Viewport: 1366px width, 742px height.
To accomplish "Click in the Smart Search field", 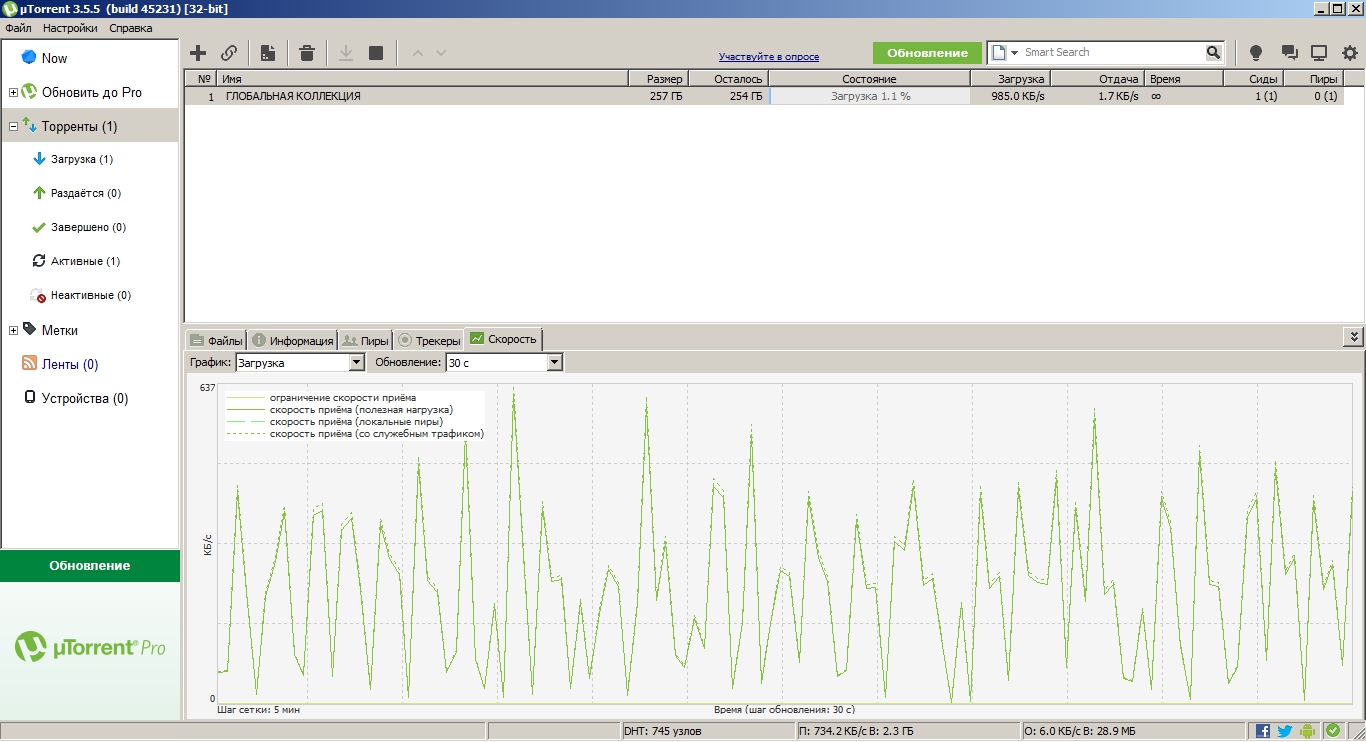I will [x=1113, y=52].
